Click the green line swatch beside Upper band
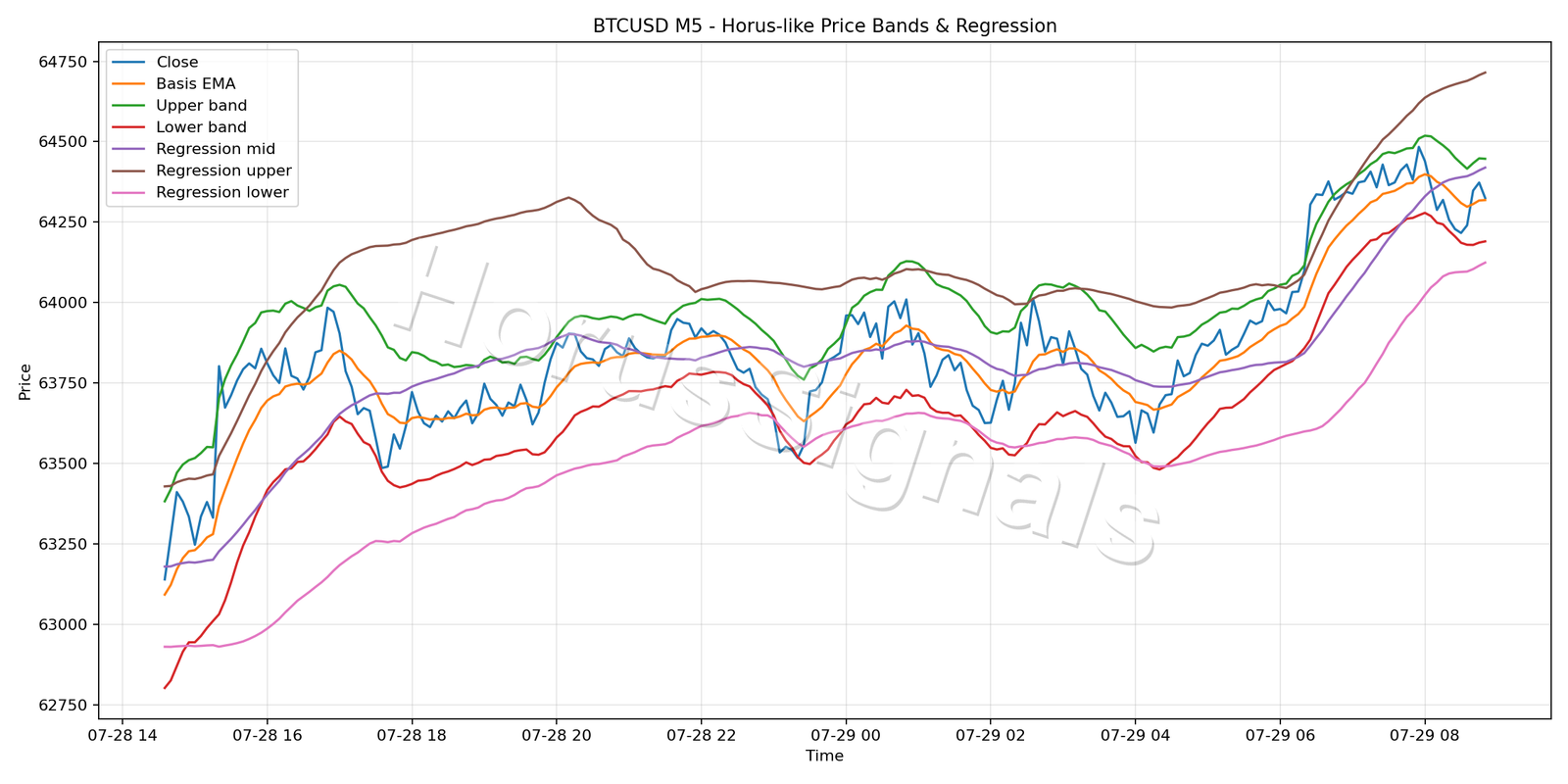Viewport: 1568px width, 784px height. pos(128,106)
